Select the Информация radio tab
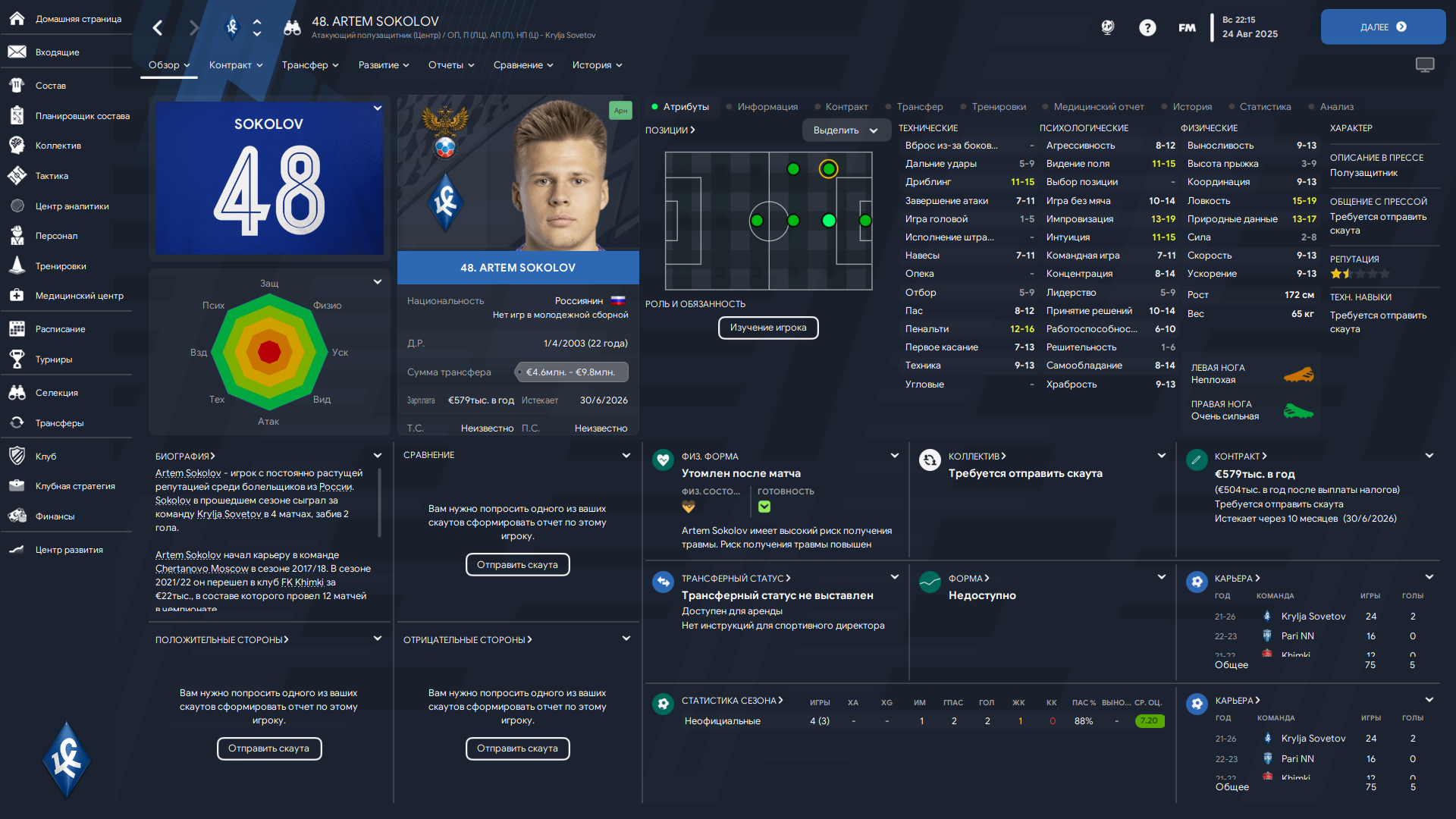This screenshot has height=819, width=1456. tap(761, 107)
